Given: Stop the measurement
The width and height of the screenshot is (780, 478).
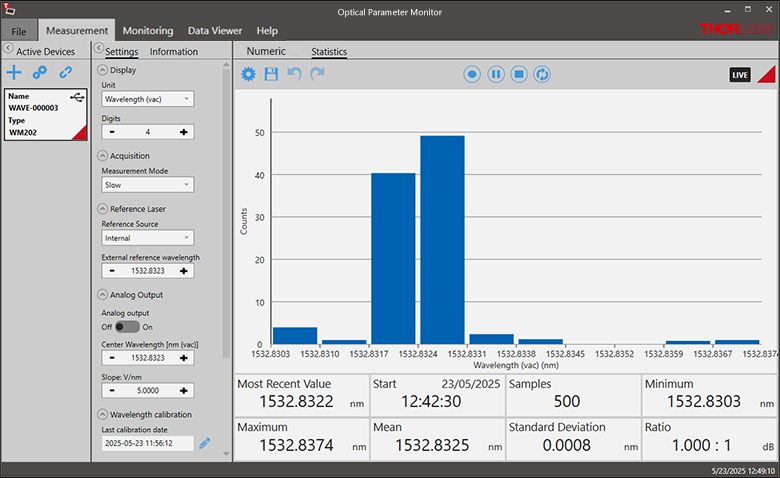Looking at the screenshot, I should click(519, 74).
